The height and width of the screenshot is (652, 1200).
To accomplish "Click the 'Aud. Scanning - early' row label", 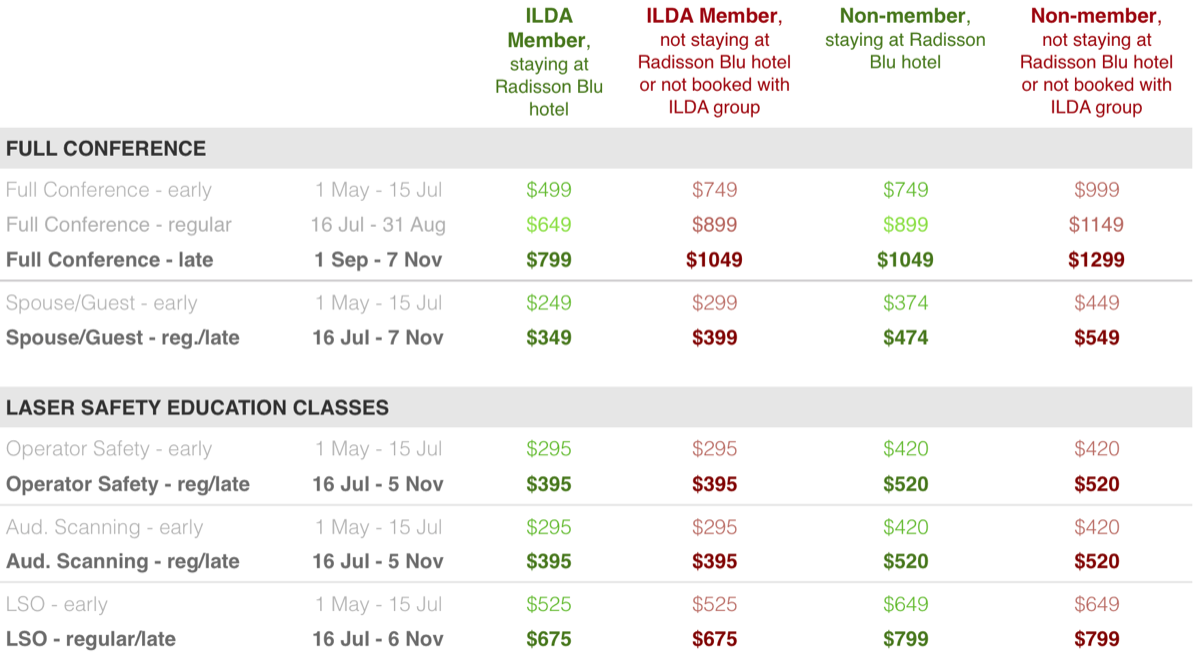I will pyautogui.click(x=104, y=527).
